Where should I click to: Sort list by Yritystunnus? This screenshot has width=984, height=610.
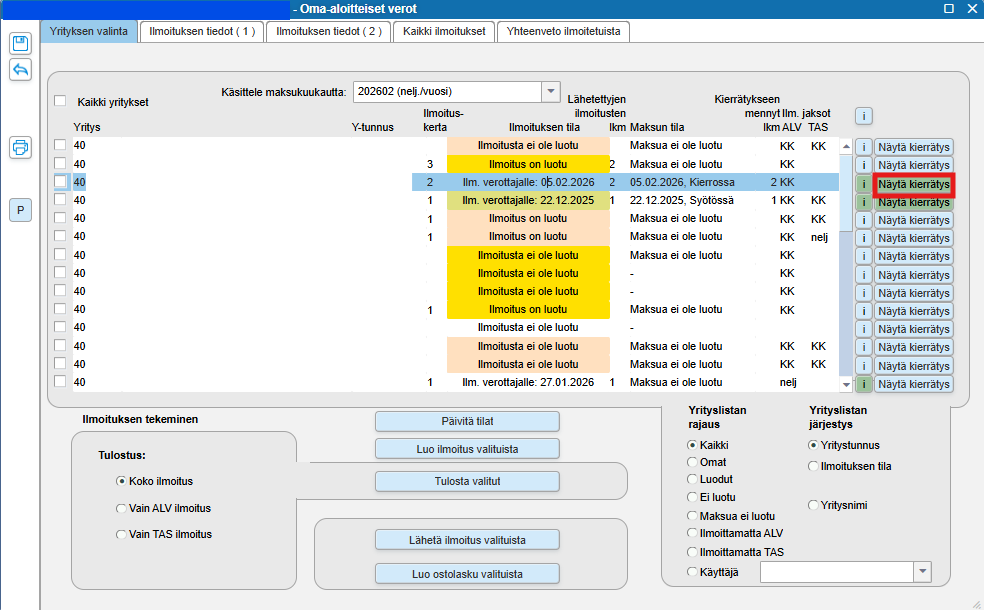(813, 445)
